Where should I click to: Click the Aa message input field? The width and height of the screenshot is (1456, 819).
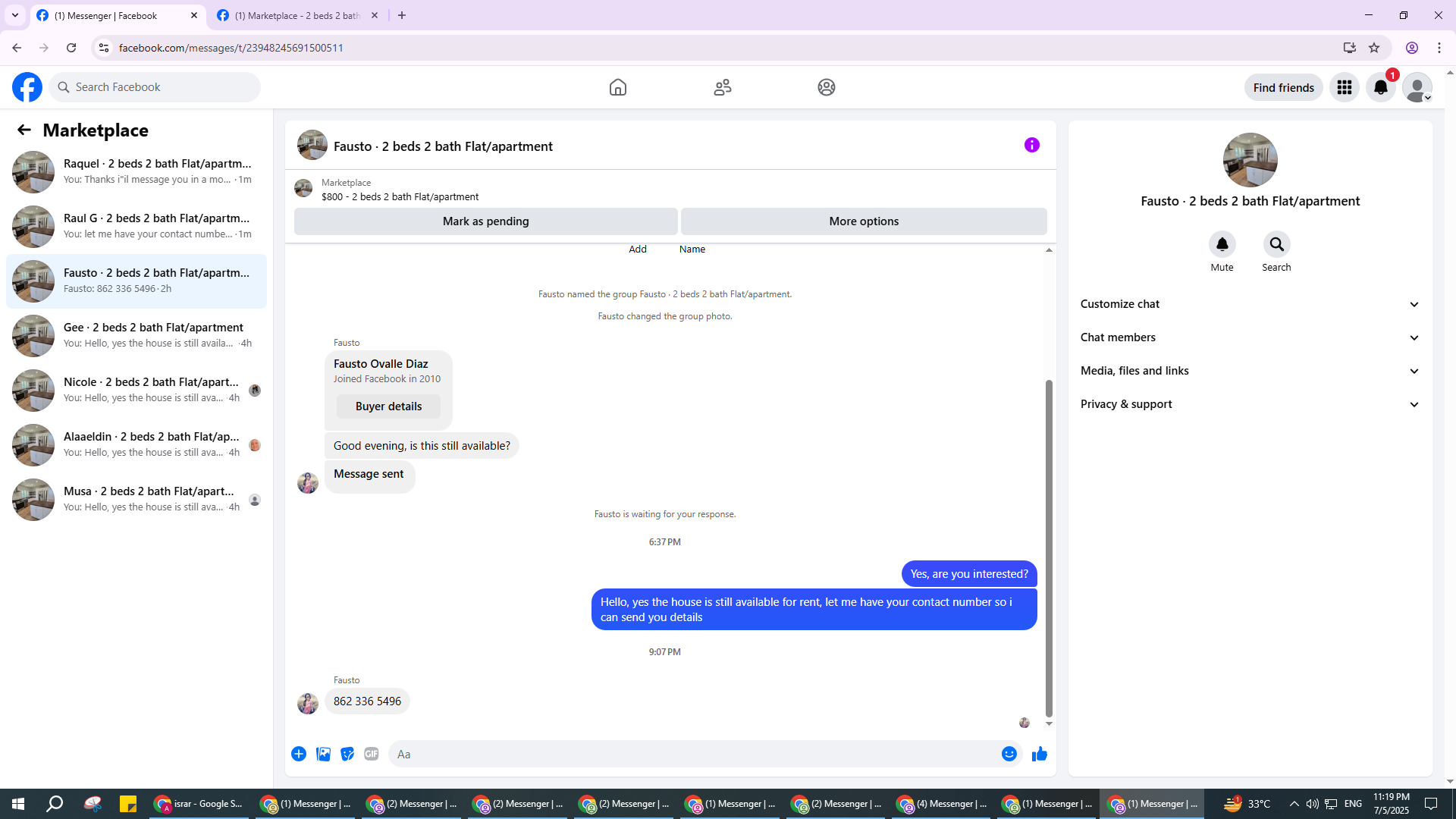[694, 754]
